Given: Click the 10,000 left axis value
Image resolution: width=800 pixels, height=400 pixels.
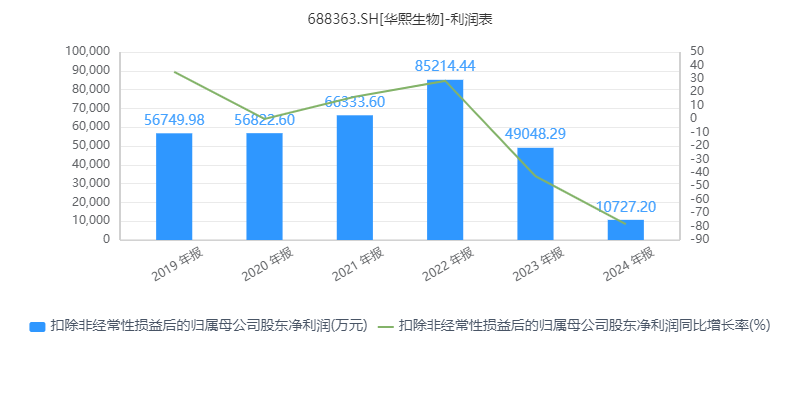Looking at the screenshot, I should [x=91, y=220].
